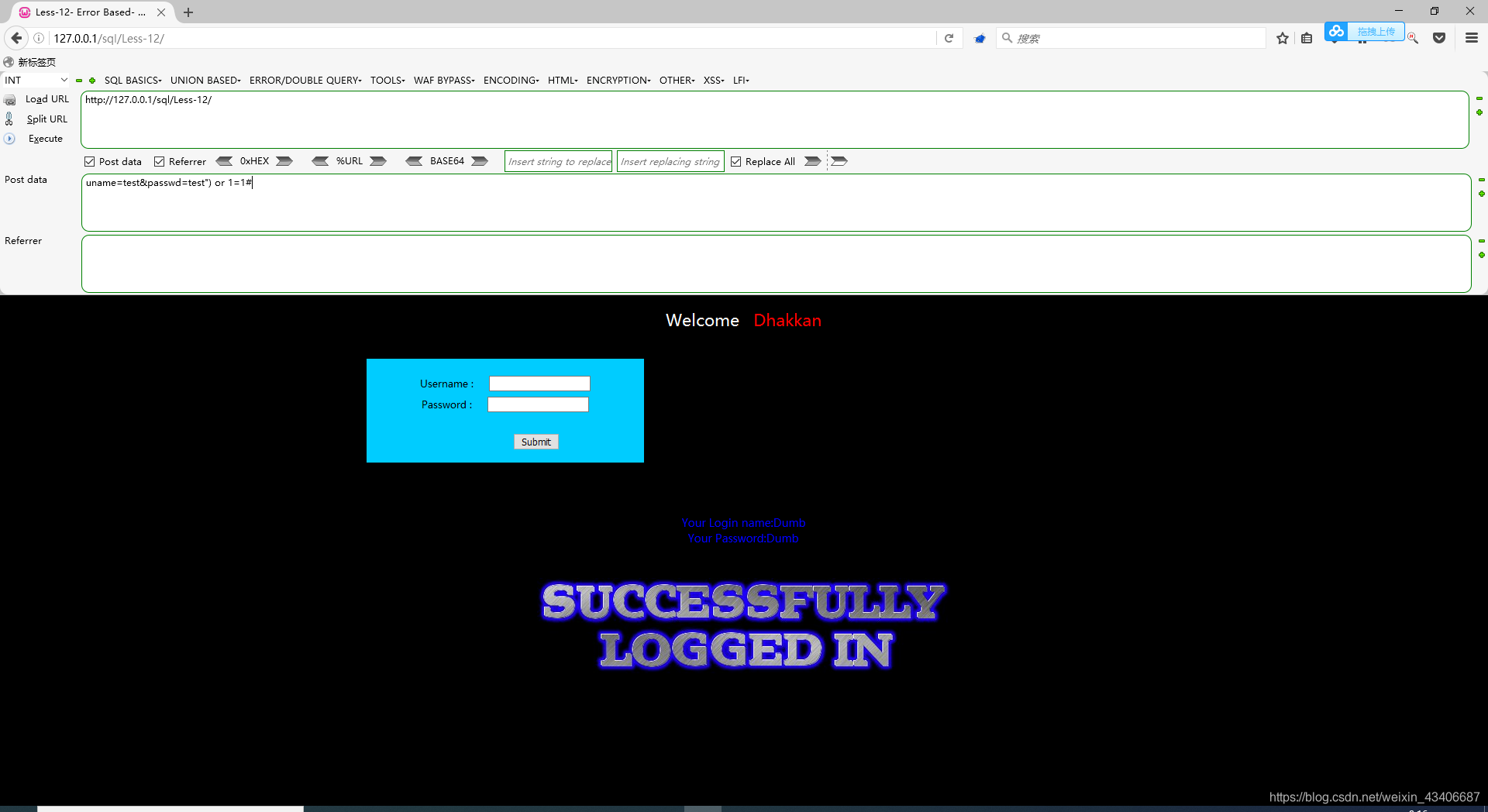Close the Less-12 tab
Image resolution: width=1488 pixels, height=812 pixels.
coord(161,12)
